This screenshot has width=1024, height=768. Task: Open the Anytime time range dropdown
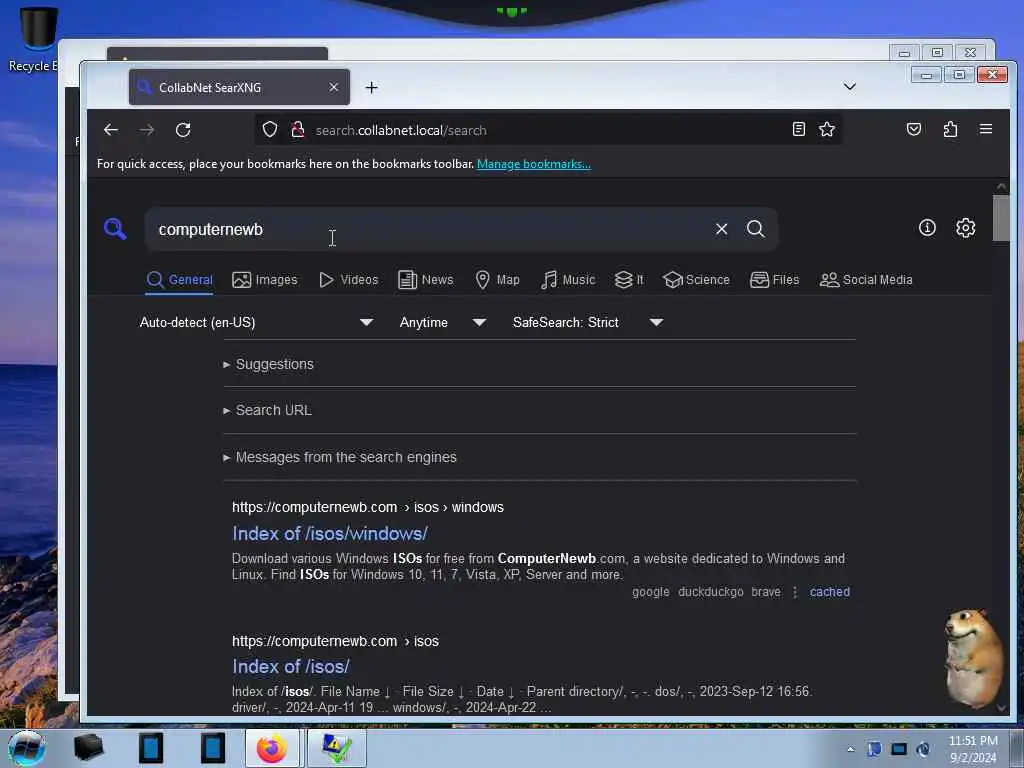point(443,323)
